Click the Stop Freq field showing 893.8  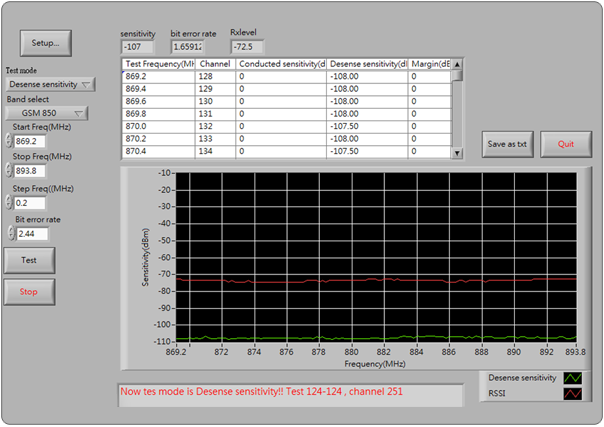point(30,171)
